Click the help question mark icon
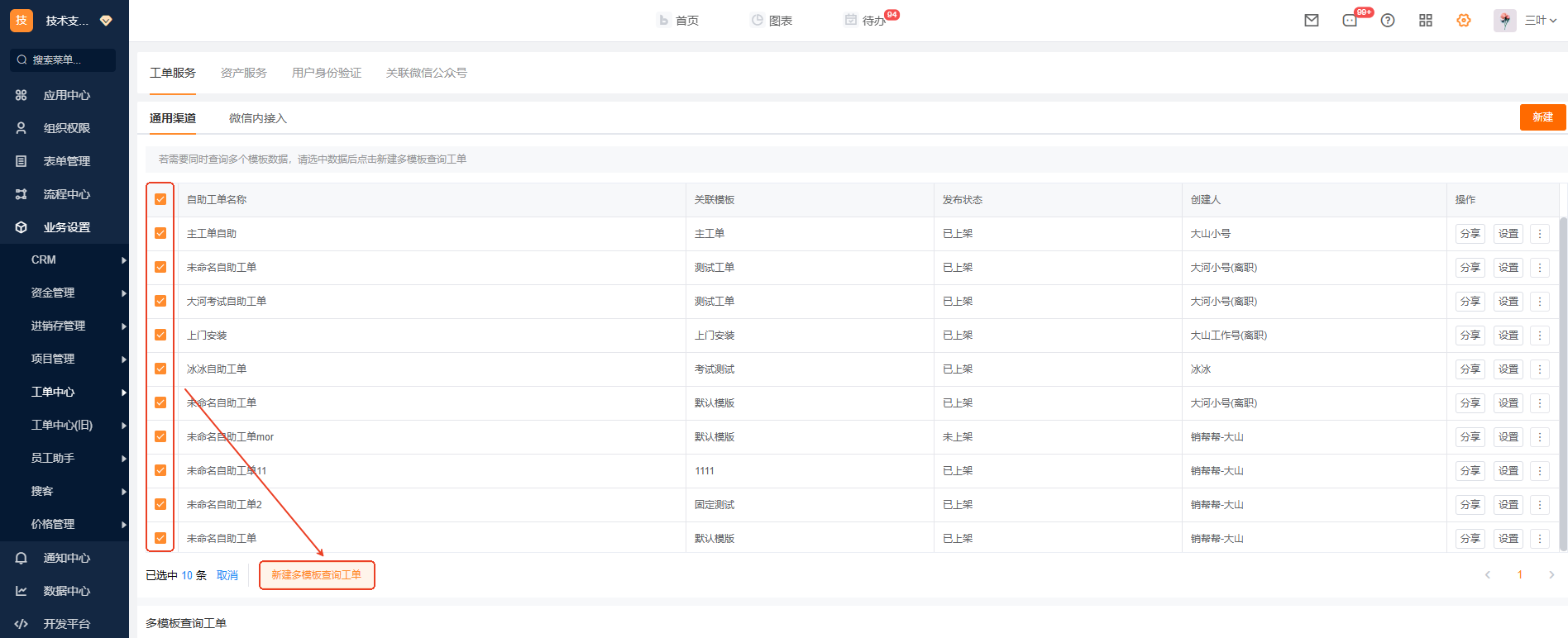Image resolution: width=1568 pixels, height=638 pixels. point(1388,21)
